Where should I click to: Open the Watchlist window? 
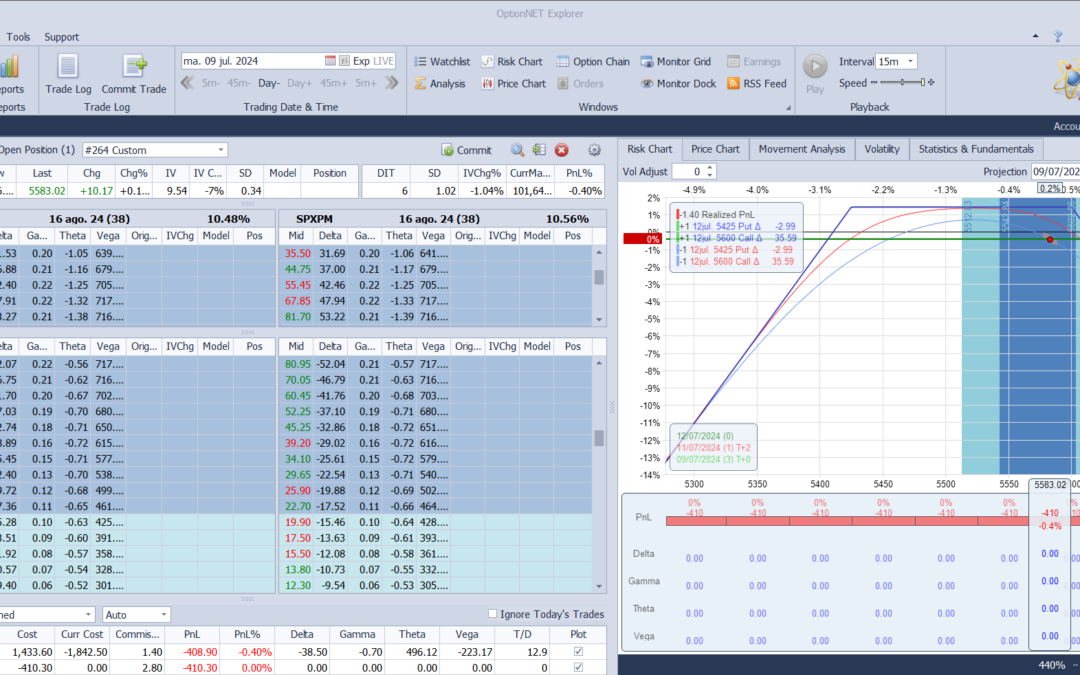[442, 61]
